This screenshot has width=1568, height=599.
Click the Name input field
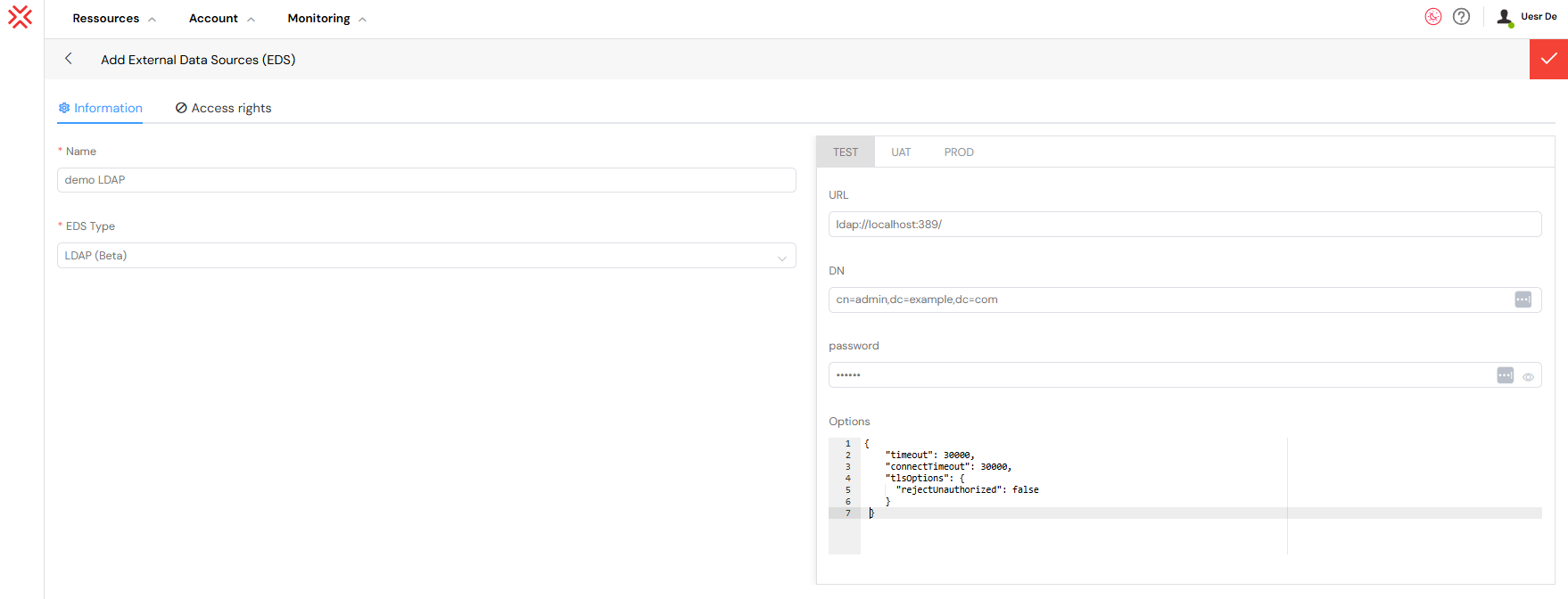click(426, 180)
